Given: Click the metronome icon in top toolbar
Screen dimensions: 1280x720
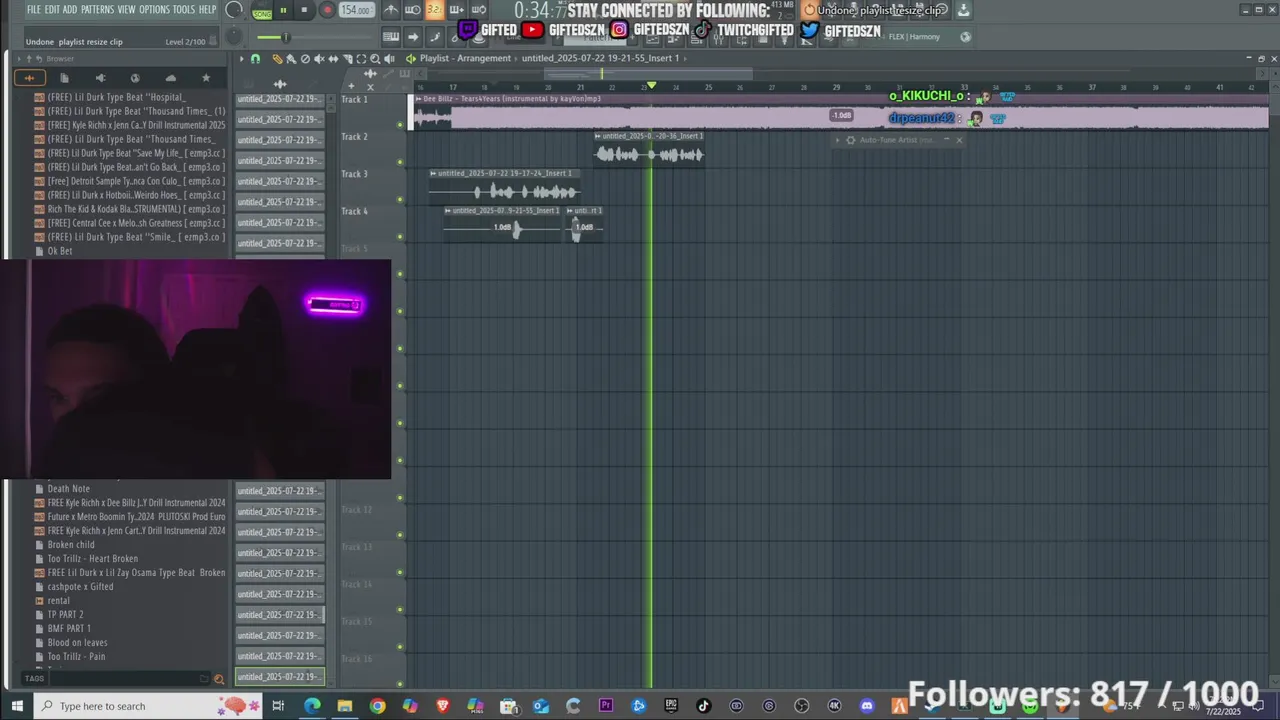Looking at the screenshot, I should [x=391, y=10].
